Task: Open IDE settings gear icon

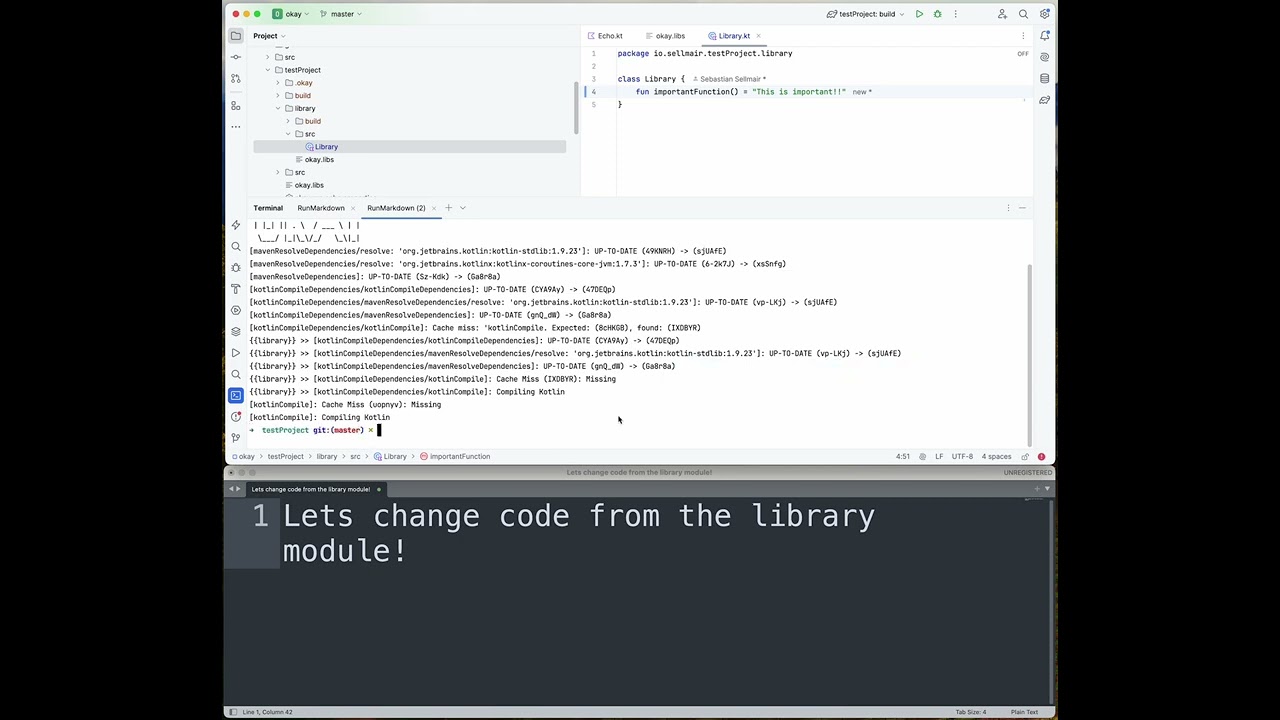Action: 1044,14
